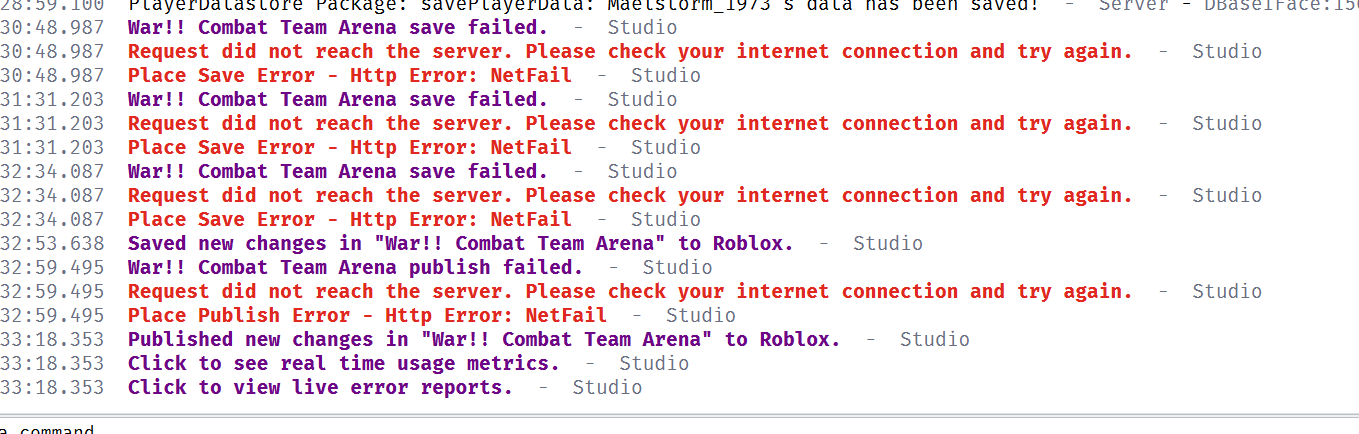Screen dimensions: 1359x434
Task: Select the 32:34.087 save failed message
Action: click(x=337, y=171)
